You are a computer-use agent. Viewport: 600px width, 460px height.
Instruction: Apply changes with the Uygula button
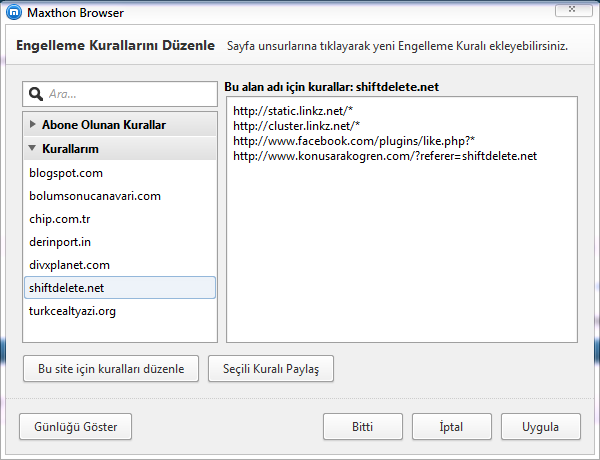[x=541, y=427]
